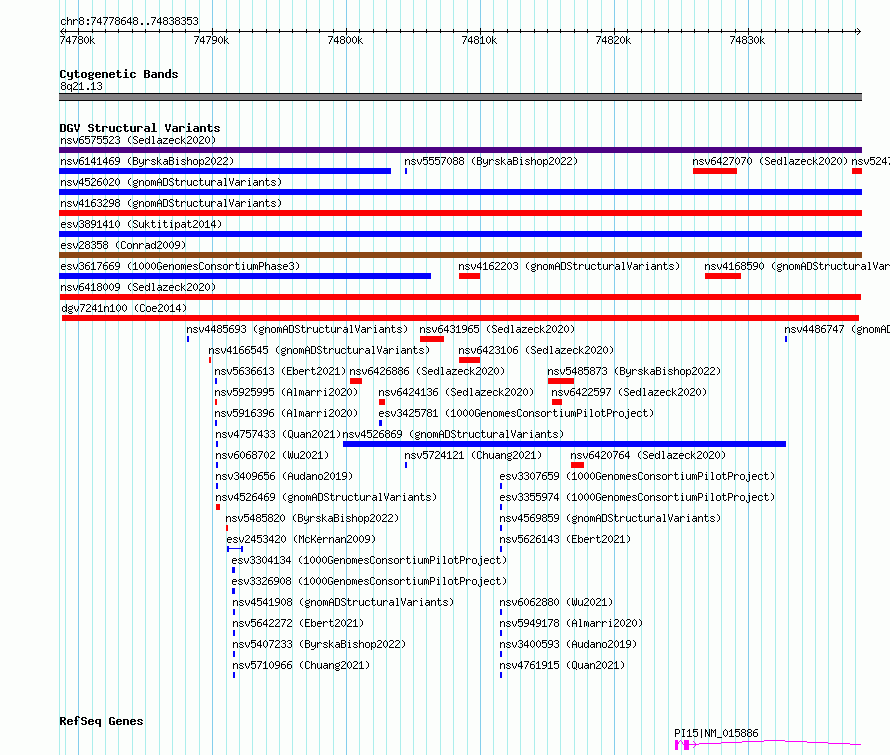Click the blue esv3617669 variant bar
The height and width of the screenshot is (755, 890).
click(245, 276)
